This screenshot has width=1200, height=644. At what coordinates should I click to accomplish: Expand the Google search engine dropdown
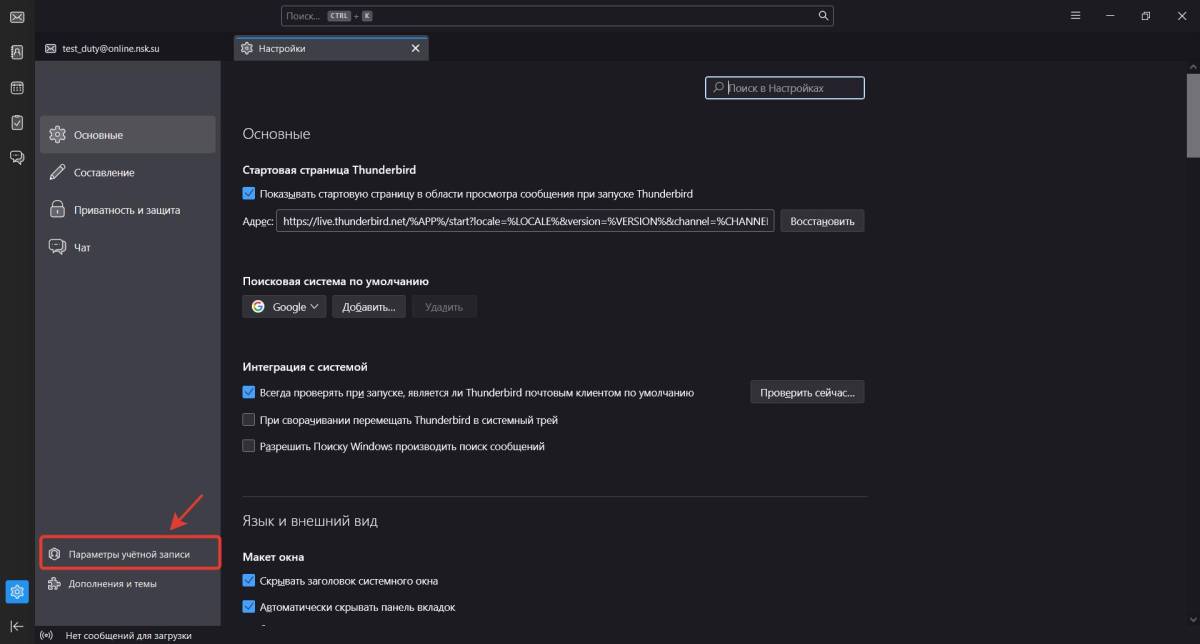284,307
